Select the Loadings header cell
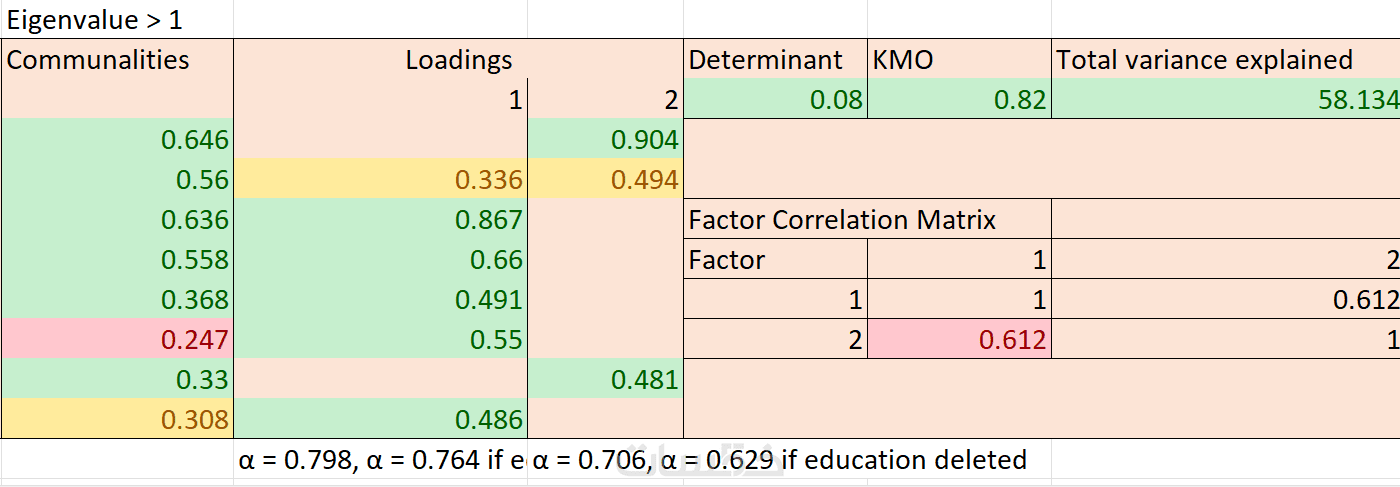The width and height of the screenshot is (1400, 487). point(459,60)
